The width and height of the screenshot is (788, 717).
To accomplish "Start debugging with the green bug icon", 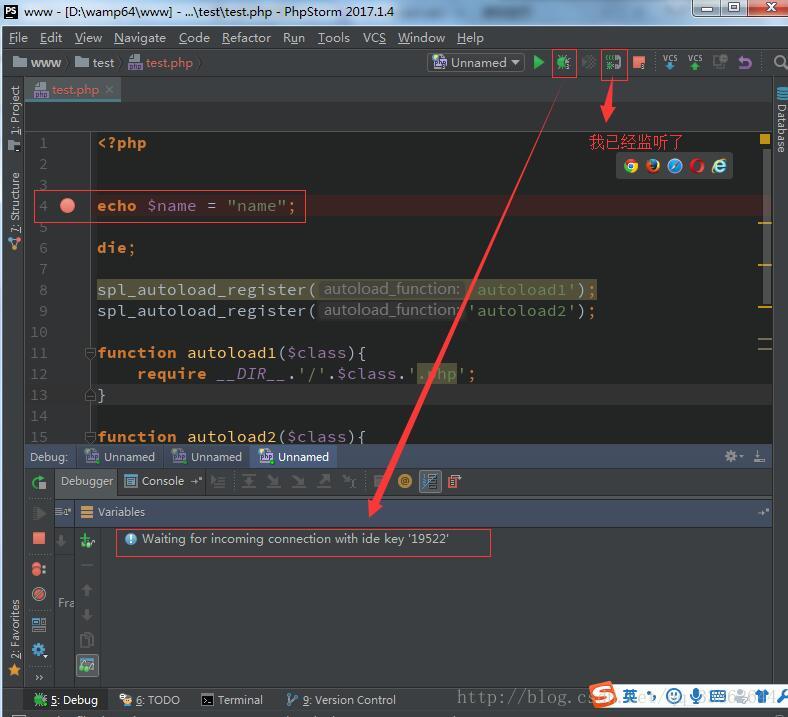I will click(x=563, y=62).
